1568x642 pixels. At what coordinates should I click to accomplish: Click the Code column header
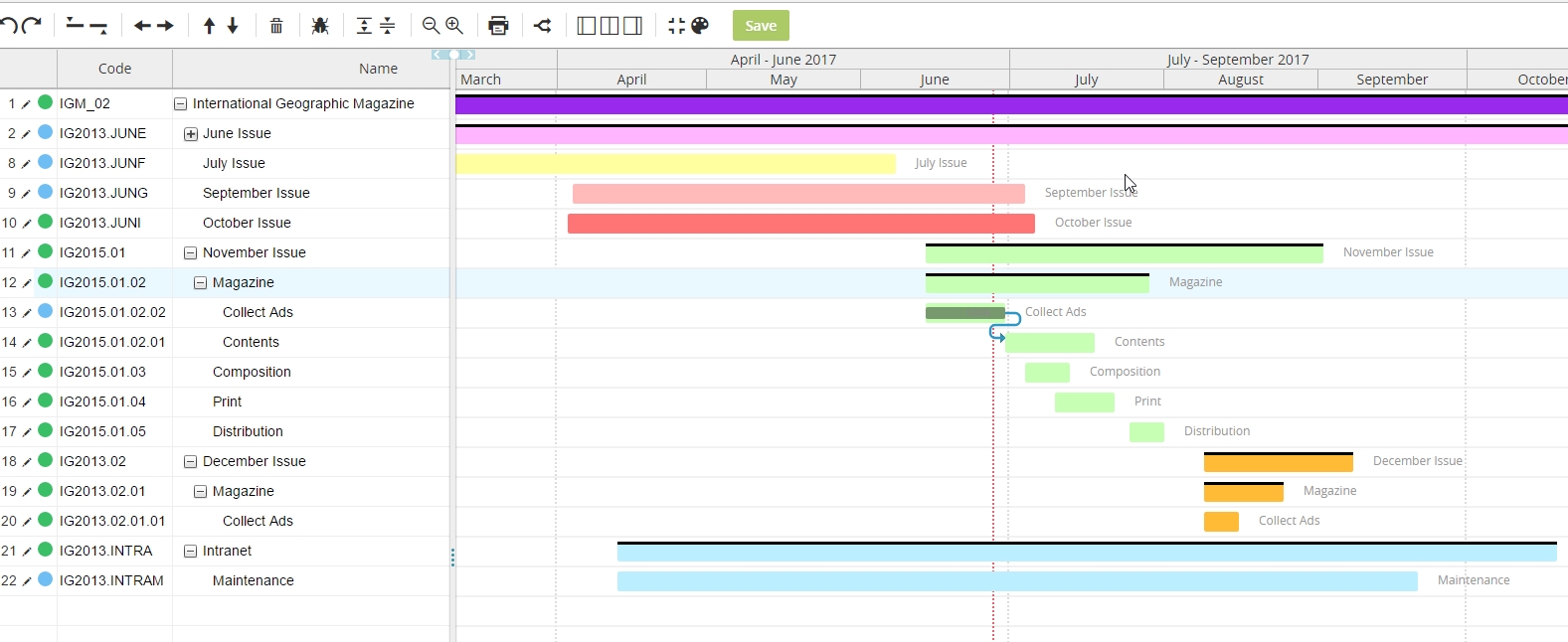(114, 69)
